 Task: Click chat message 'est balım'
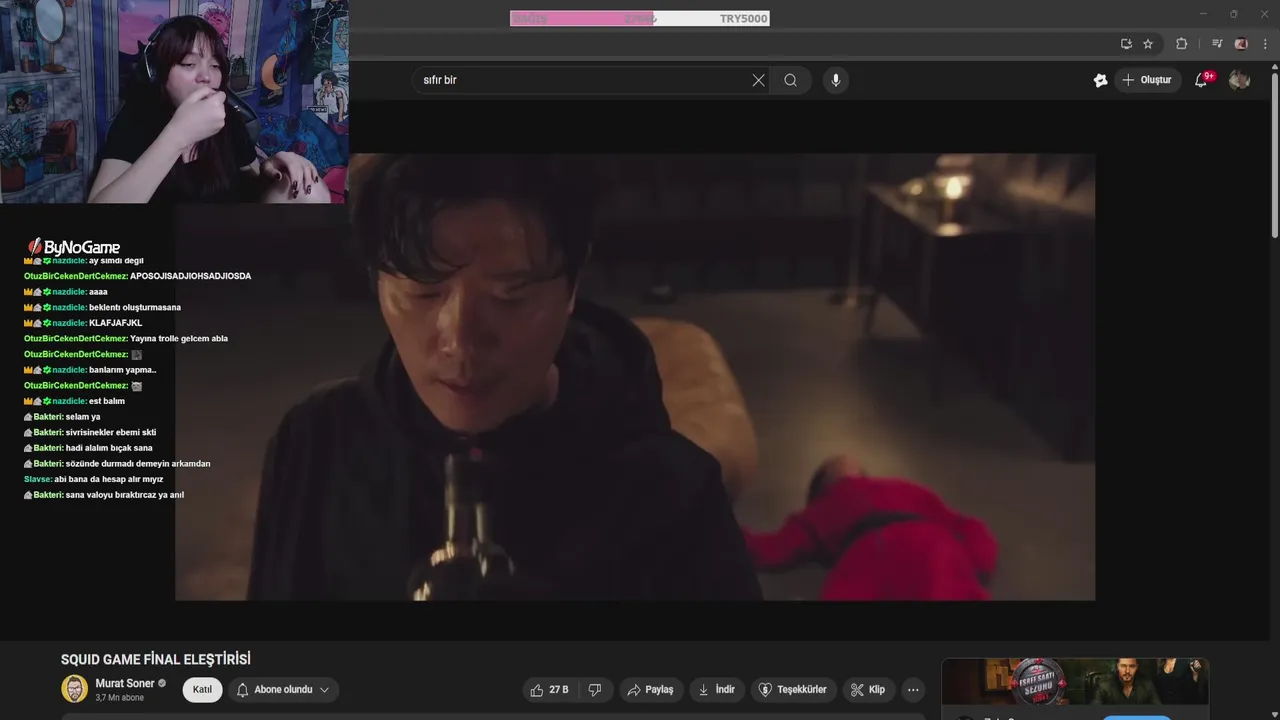107,401
